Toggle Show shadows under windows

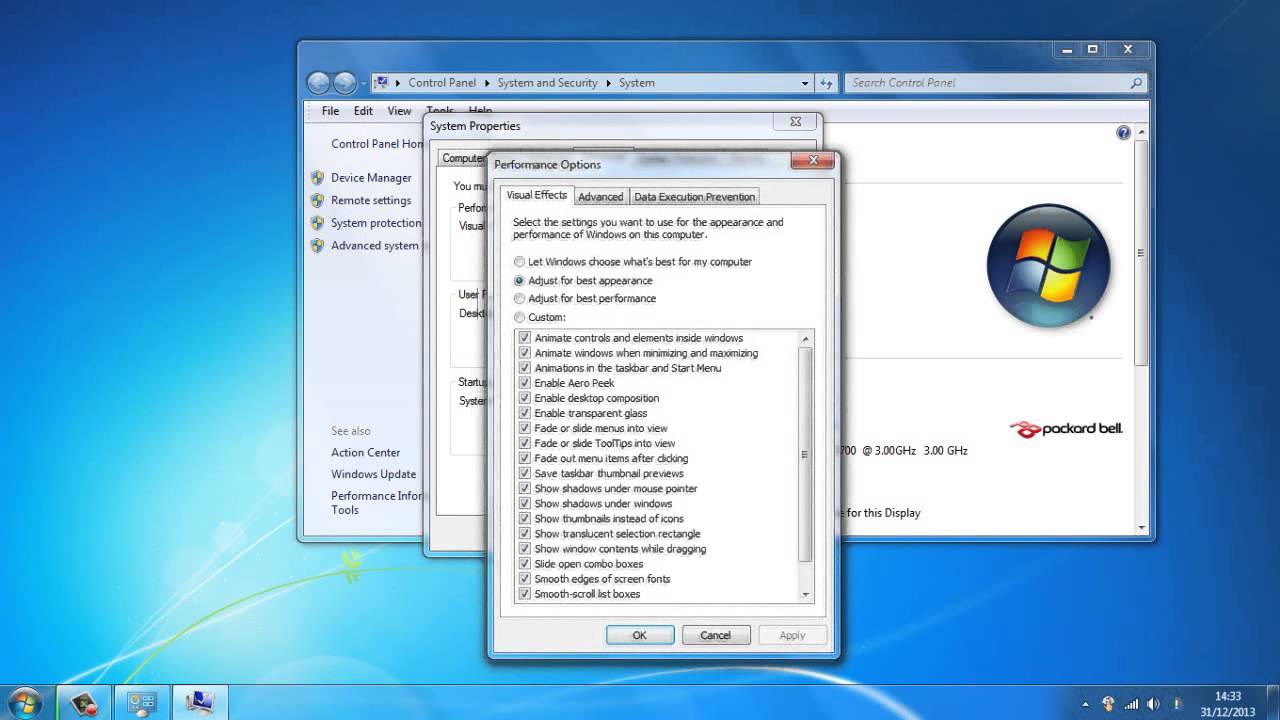click(524, 504)
